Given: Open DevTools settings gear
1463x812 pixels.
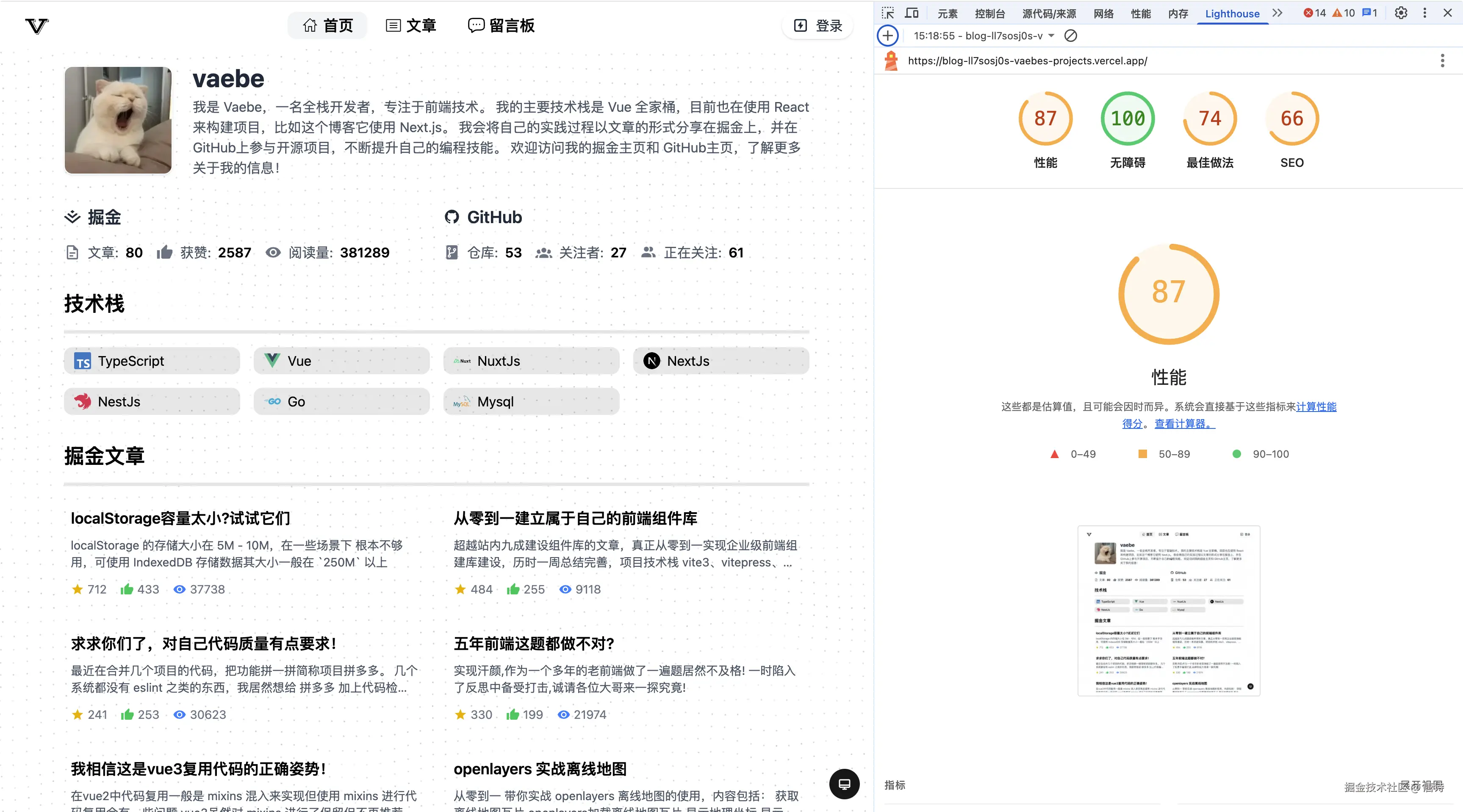Looking at the screenshot, I should (1401, 13).
